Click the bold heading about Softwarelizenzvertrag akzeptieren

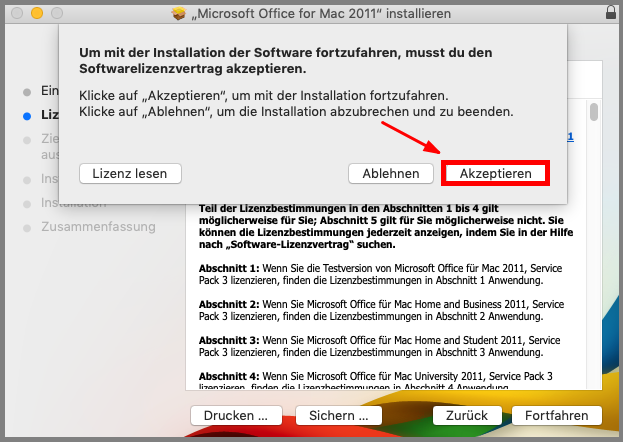click(x=285, y=60)
